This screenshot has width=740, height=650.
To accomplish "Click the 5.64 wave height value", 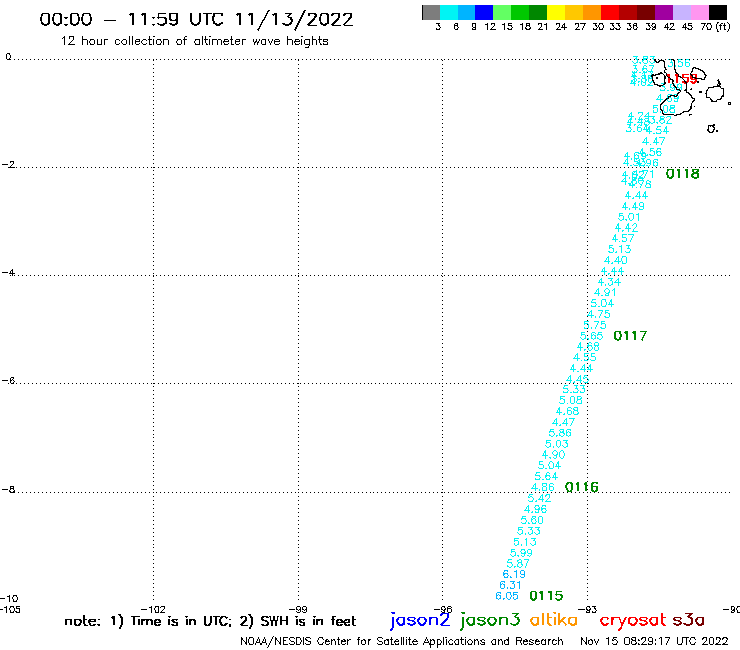I will tap(546, 477).
